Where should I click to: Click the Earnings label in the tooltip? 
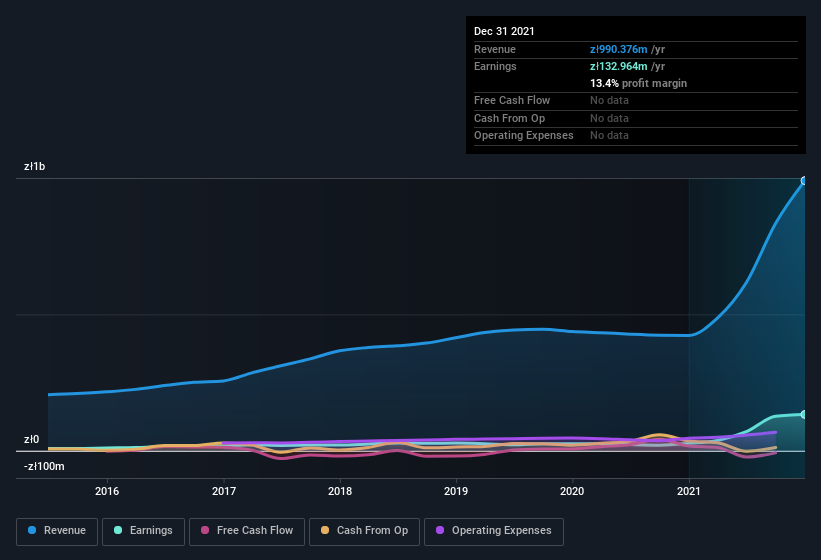tap(495, 66)
